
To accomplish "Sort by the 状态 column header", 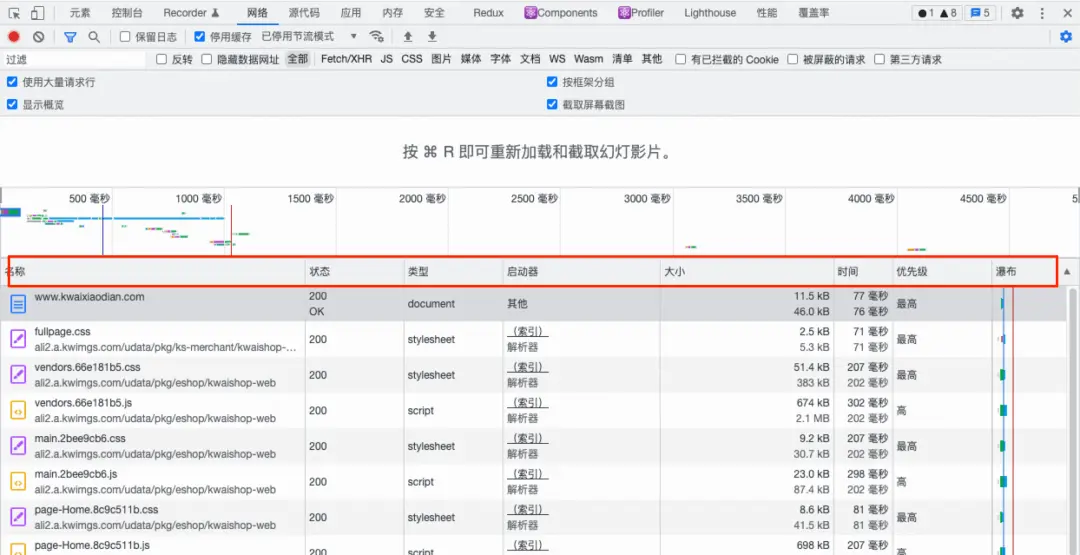I will [355, 272].
